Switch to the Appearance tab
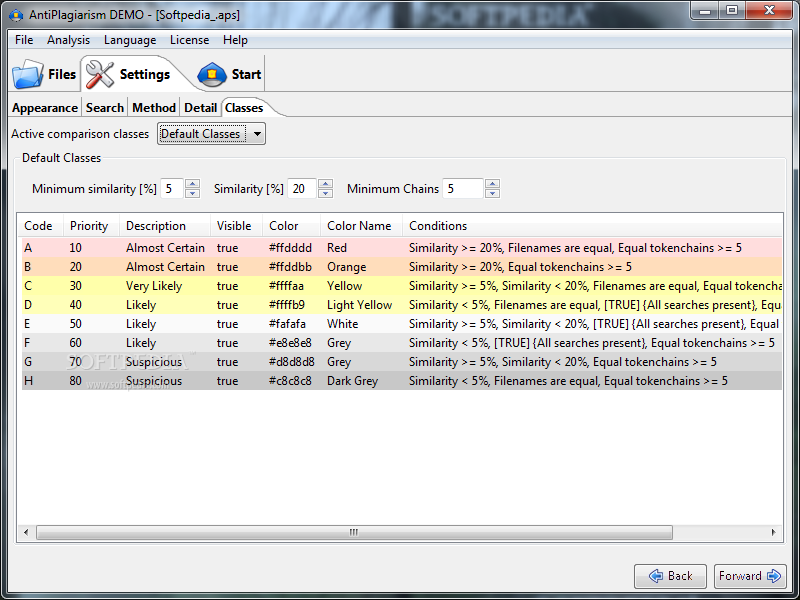 tap(45, 108)
